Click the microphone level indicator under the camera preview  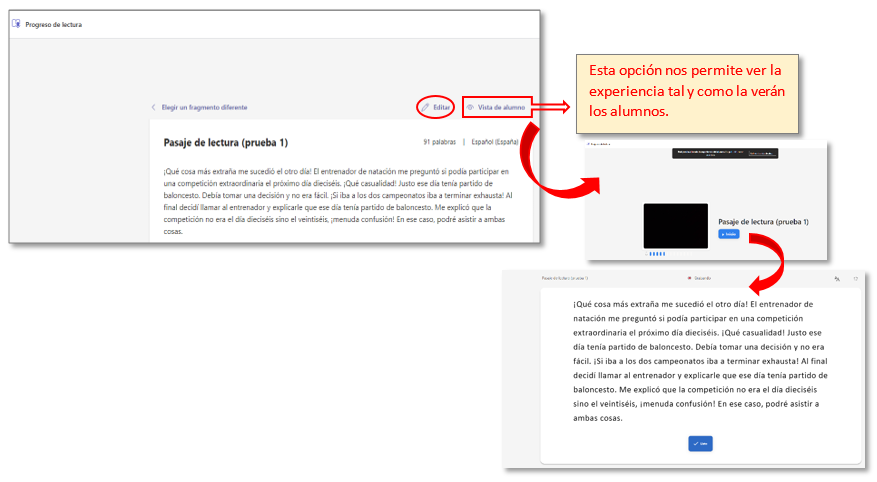pyautogui.click(x=657, y=254)
